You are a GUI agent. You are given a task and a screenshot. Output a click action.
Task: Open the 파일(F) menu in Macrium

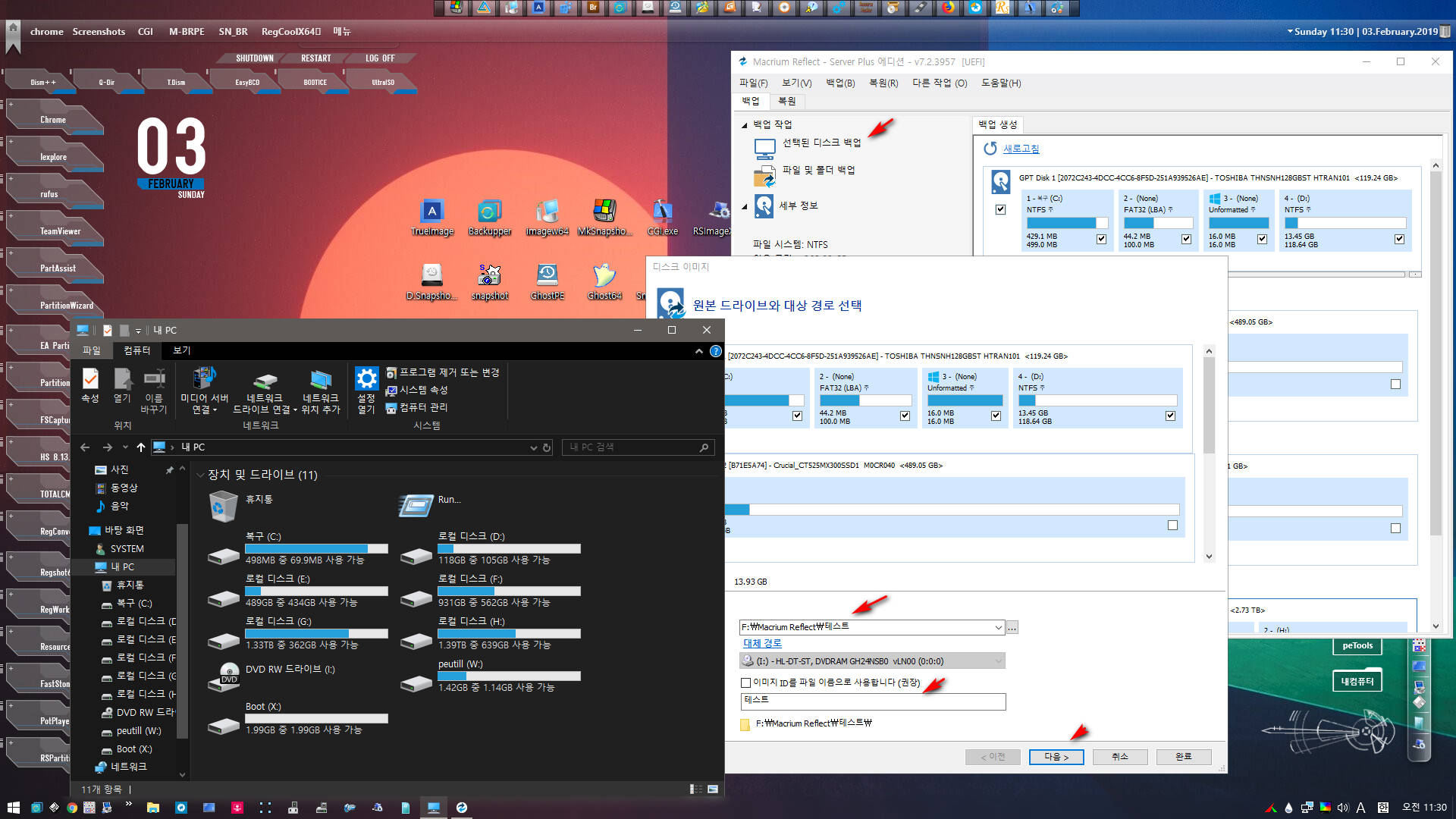(753, 83)
